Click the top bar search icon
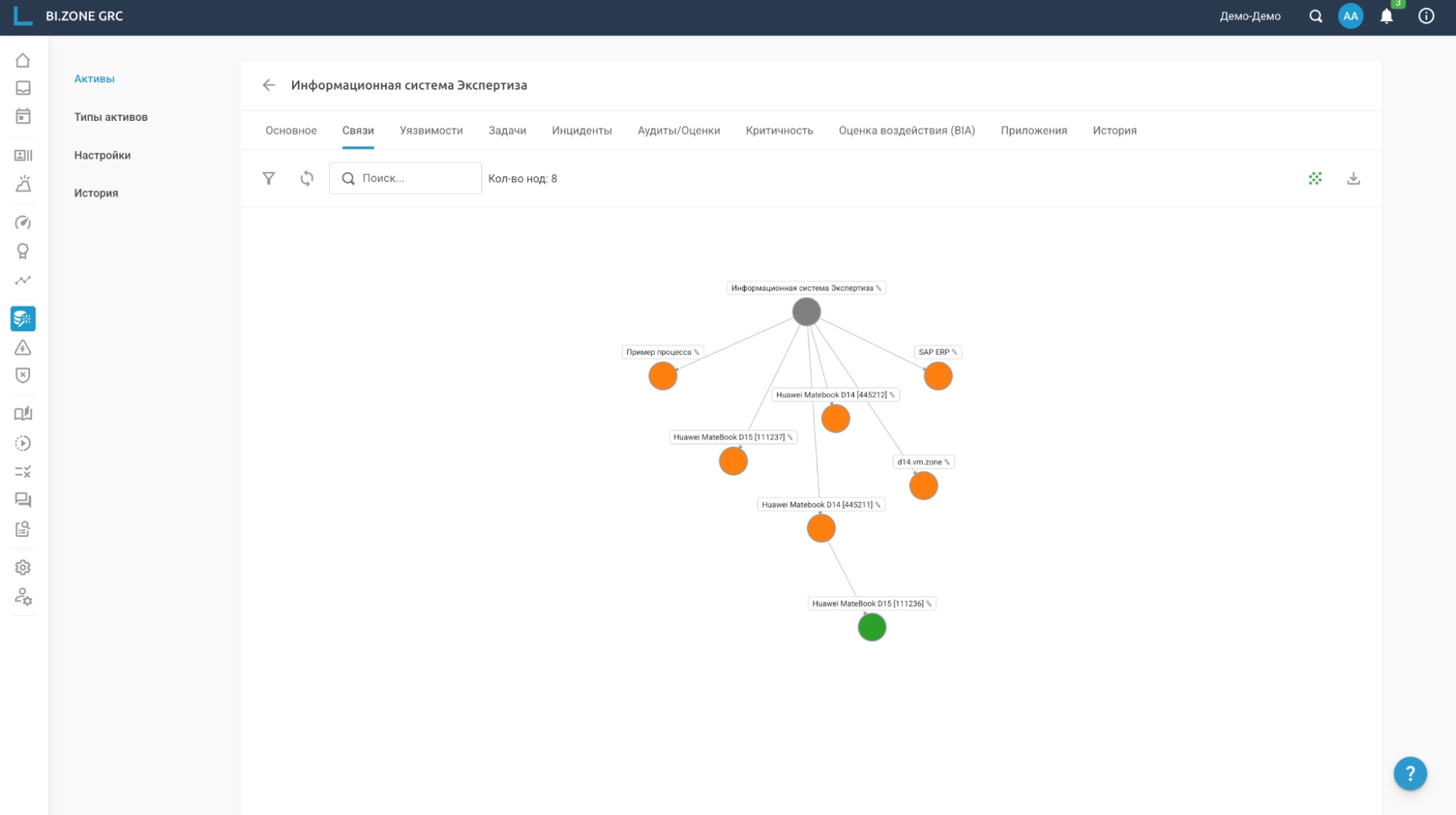Image resolution: width=1456 pixels, height=815 pixels. click(x=1315, y=17)
